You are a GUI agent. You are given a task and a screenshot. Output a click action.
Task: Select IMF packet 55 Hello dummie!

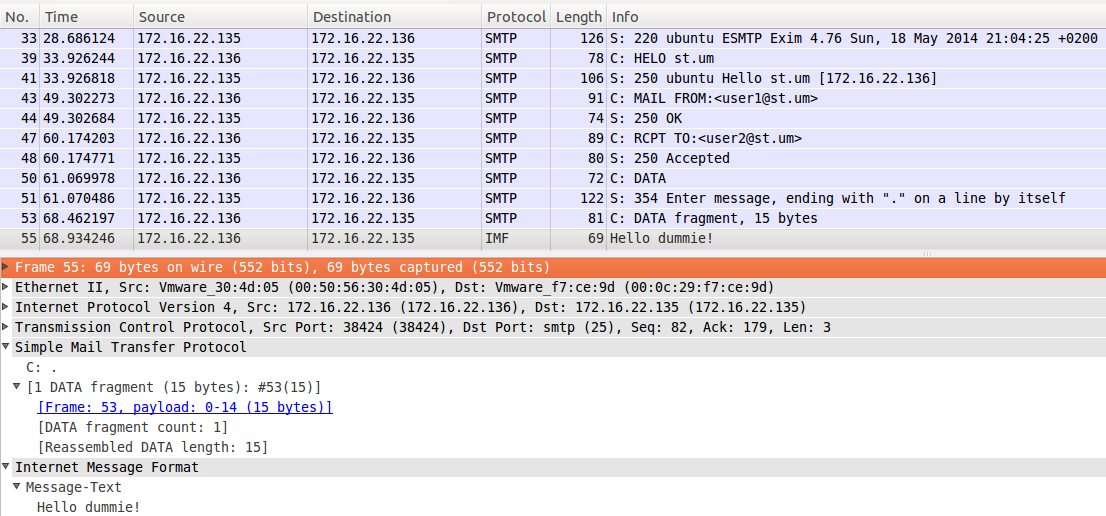click(x=553, y=238)
